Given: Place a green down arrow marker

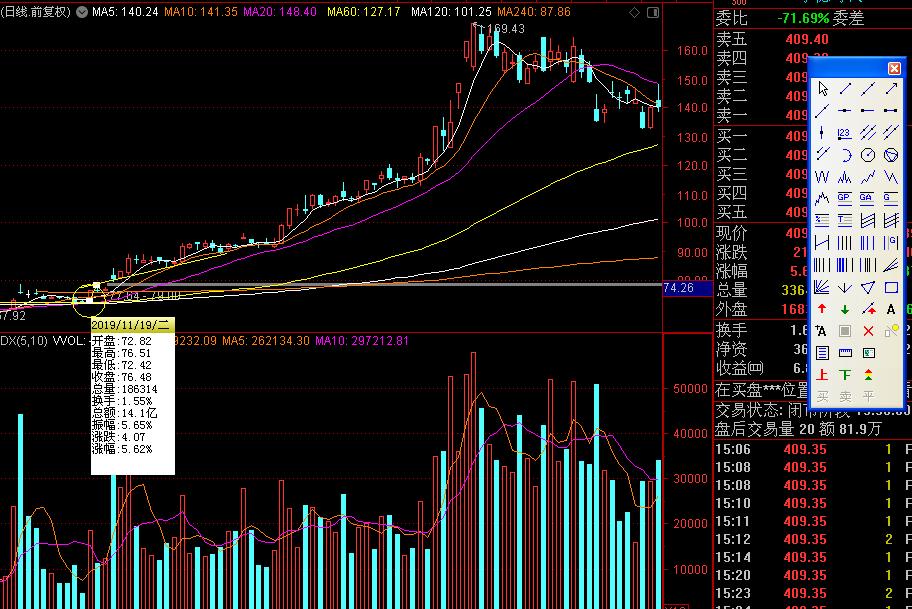Looking at the screenshot, I should coord(845,309).
